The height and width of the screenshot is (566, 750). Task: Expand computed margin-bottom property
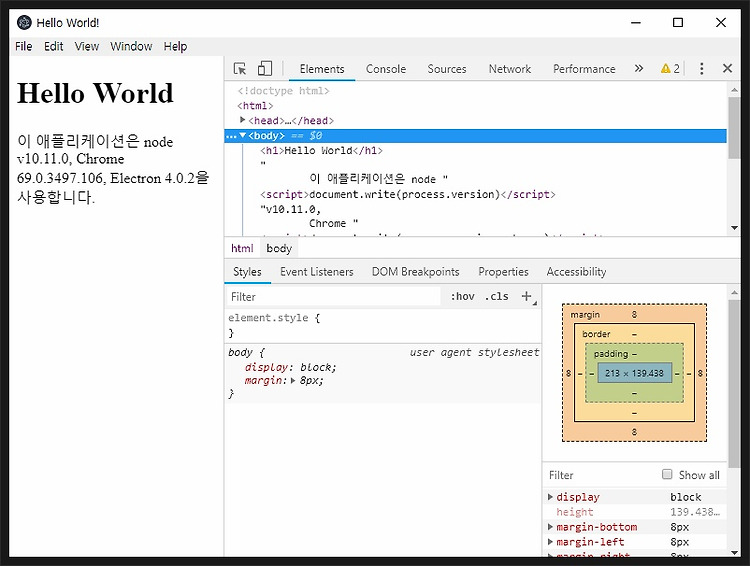tap(550, 527)
